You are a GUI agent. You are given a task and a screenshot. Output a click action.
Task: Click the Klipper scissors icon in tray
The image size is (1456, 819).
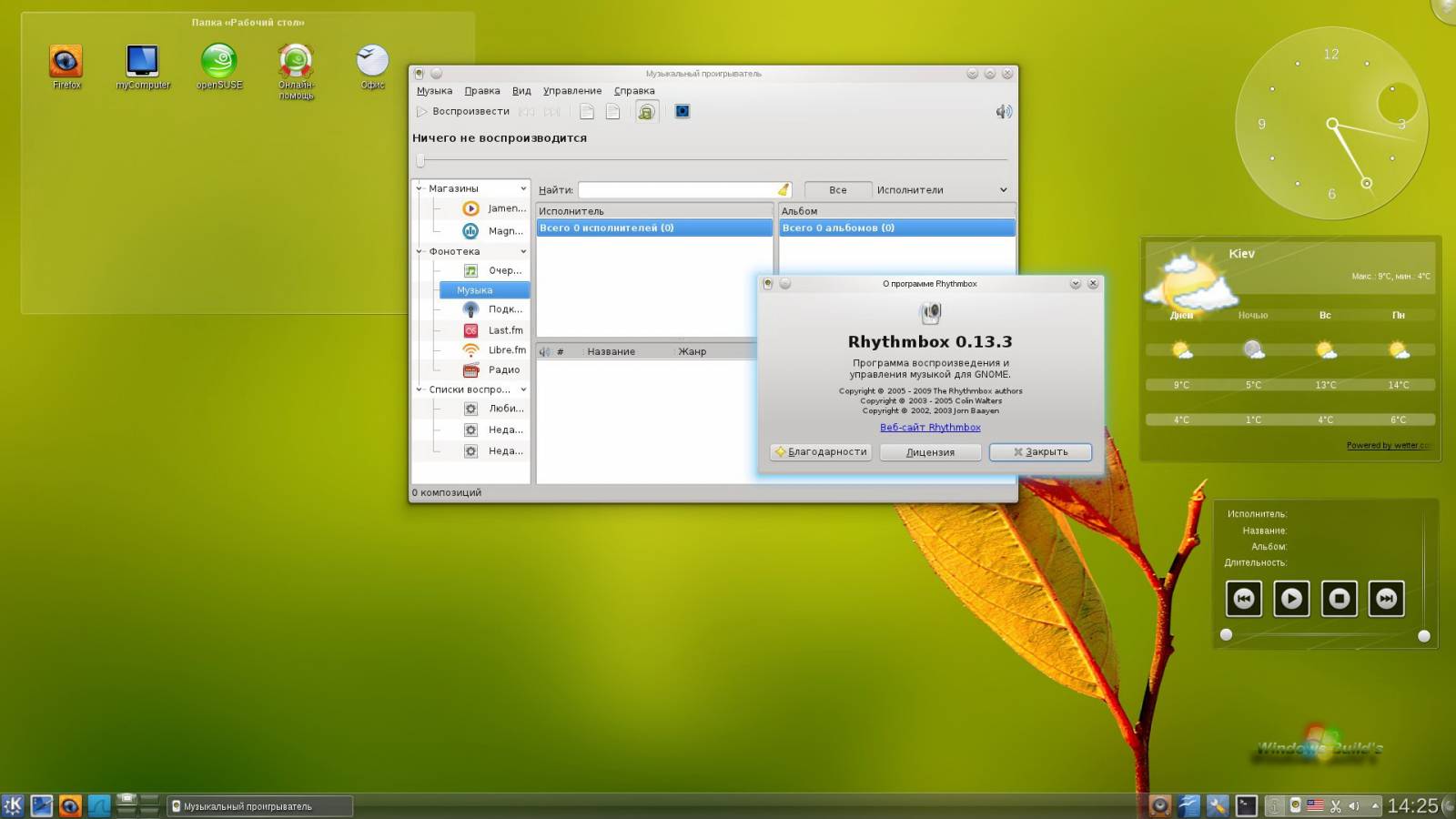coord(1336,805)
